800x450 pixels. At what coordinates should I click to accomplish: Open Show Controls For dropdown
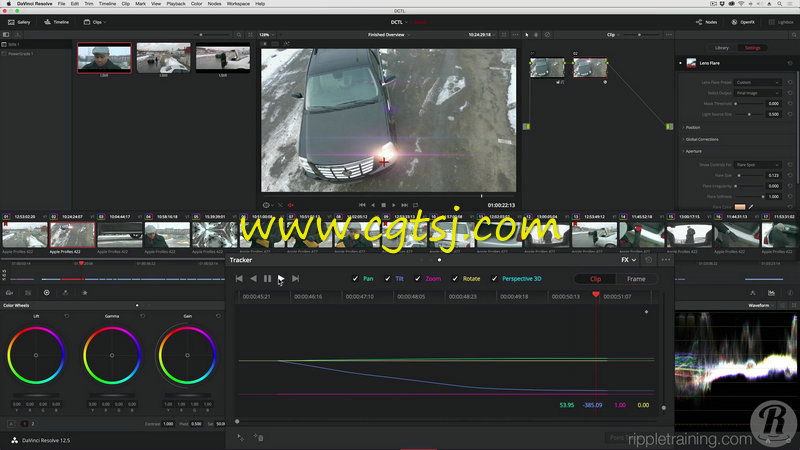[x=758, y=165]
